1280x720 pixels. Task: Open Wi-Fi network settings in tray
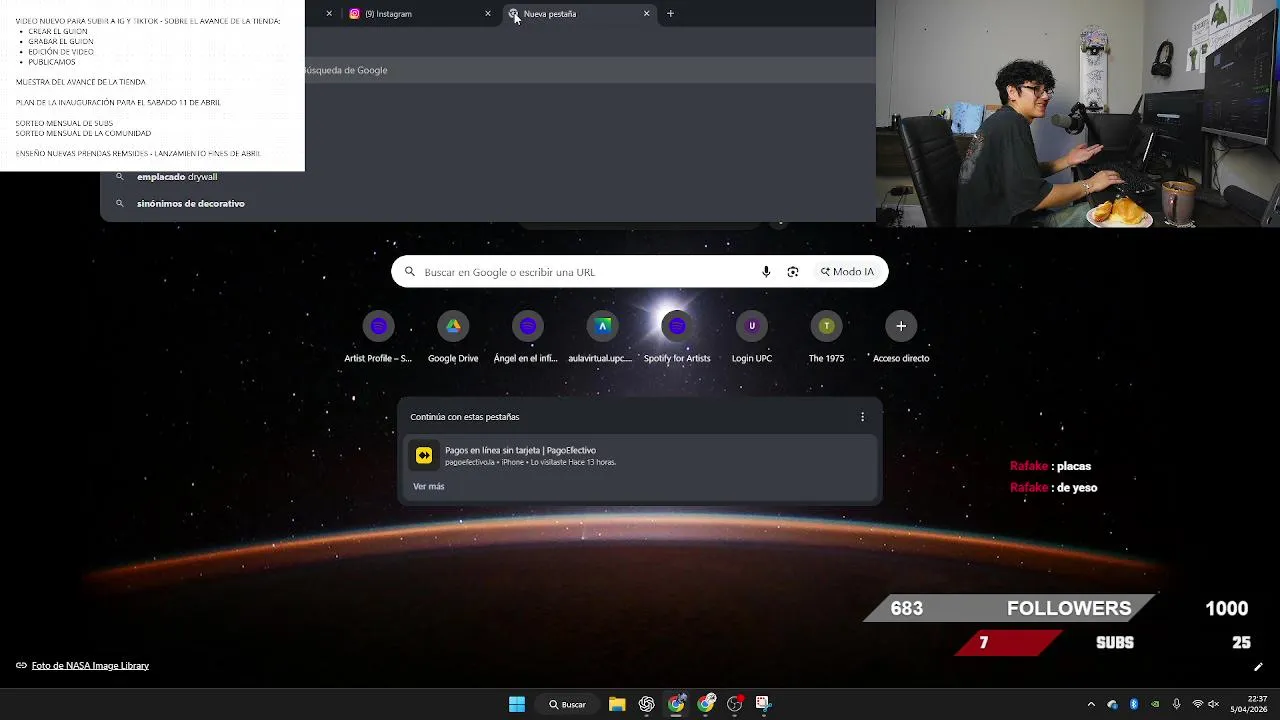pos(1197,704)
